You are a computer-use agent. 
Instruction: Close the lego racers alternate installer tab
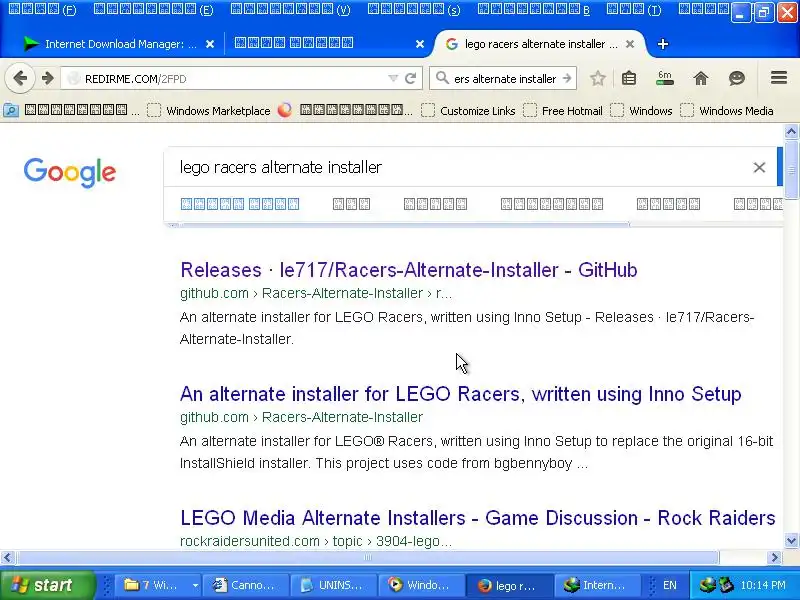coord(630,44)
